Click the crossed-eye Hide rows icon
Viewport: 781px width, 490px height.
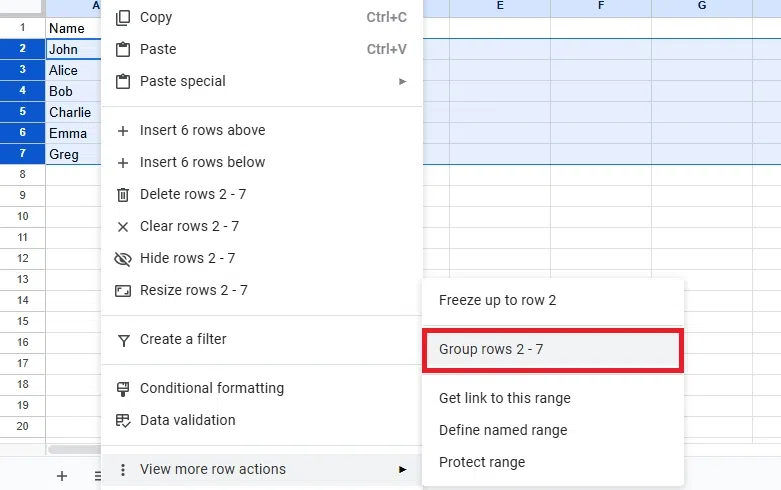[x=123, y=258]
